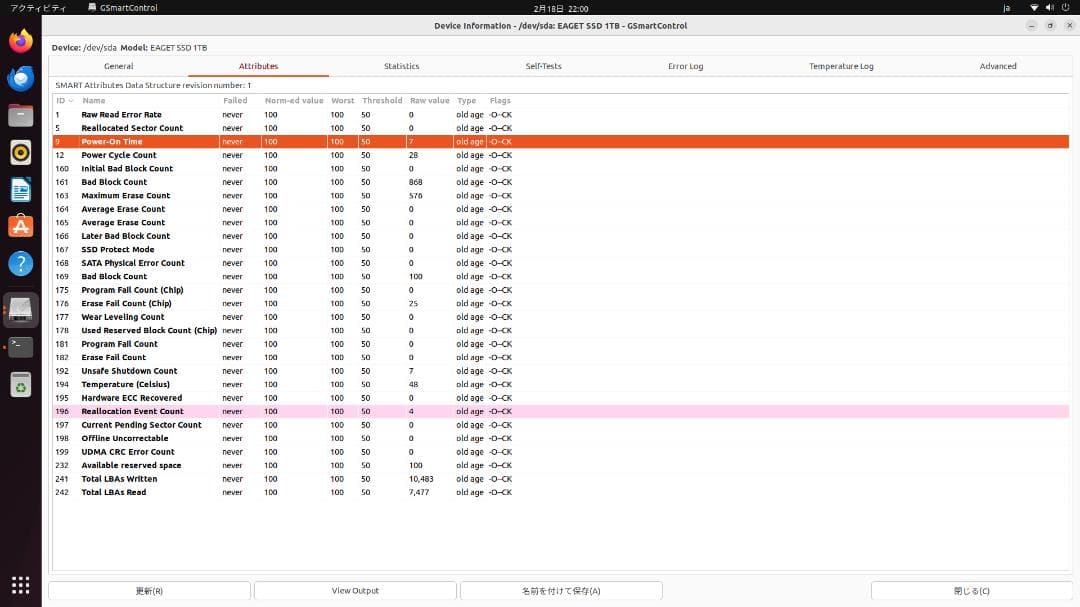Viewport: 1080px width, 607px height.
Task: Open the Advanced tab
Action: point(998,66)
